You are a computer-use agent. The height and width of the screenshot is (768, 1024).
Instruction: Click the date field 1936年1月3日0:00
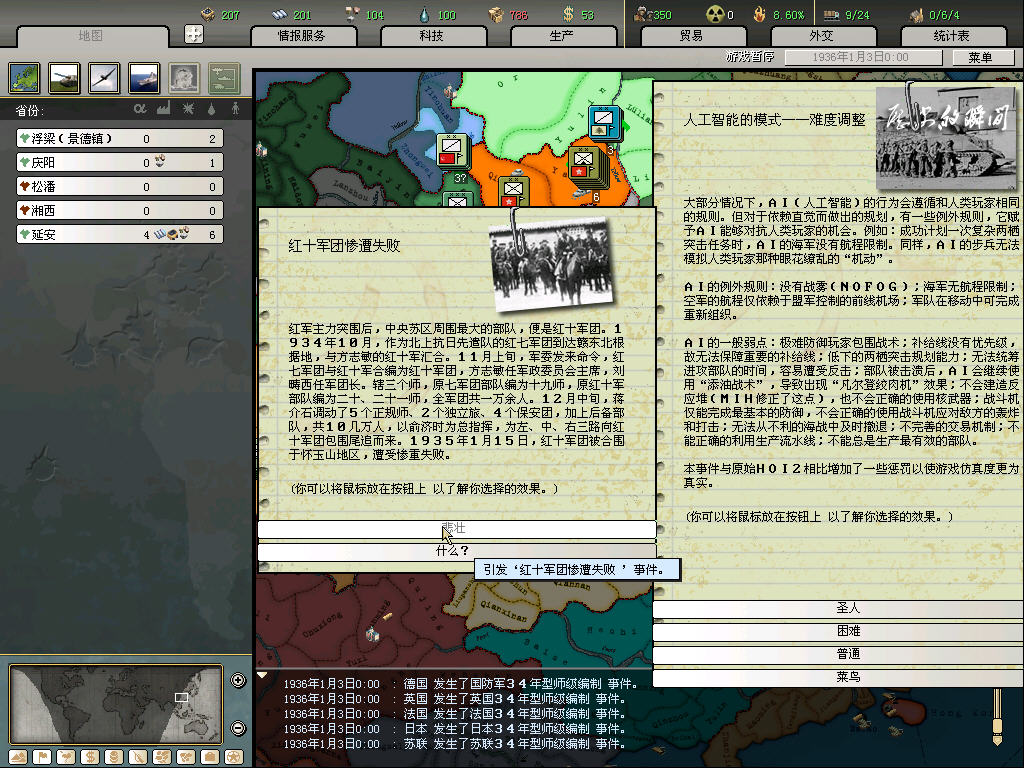[863, 57]
